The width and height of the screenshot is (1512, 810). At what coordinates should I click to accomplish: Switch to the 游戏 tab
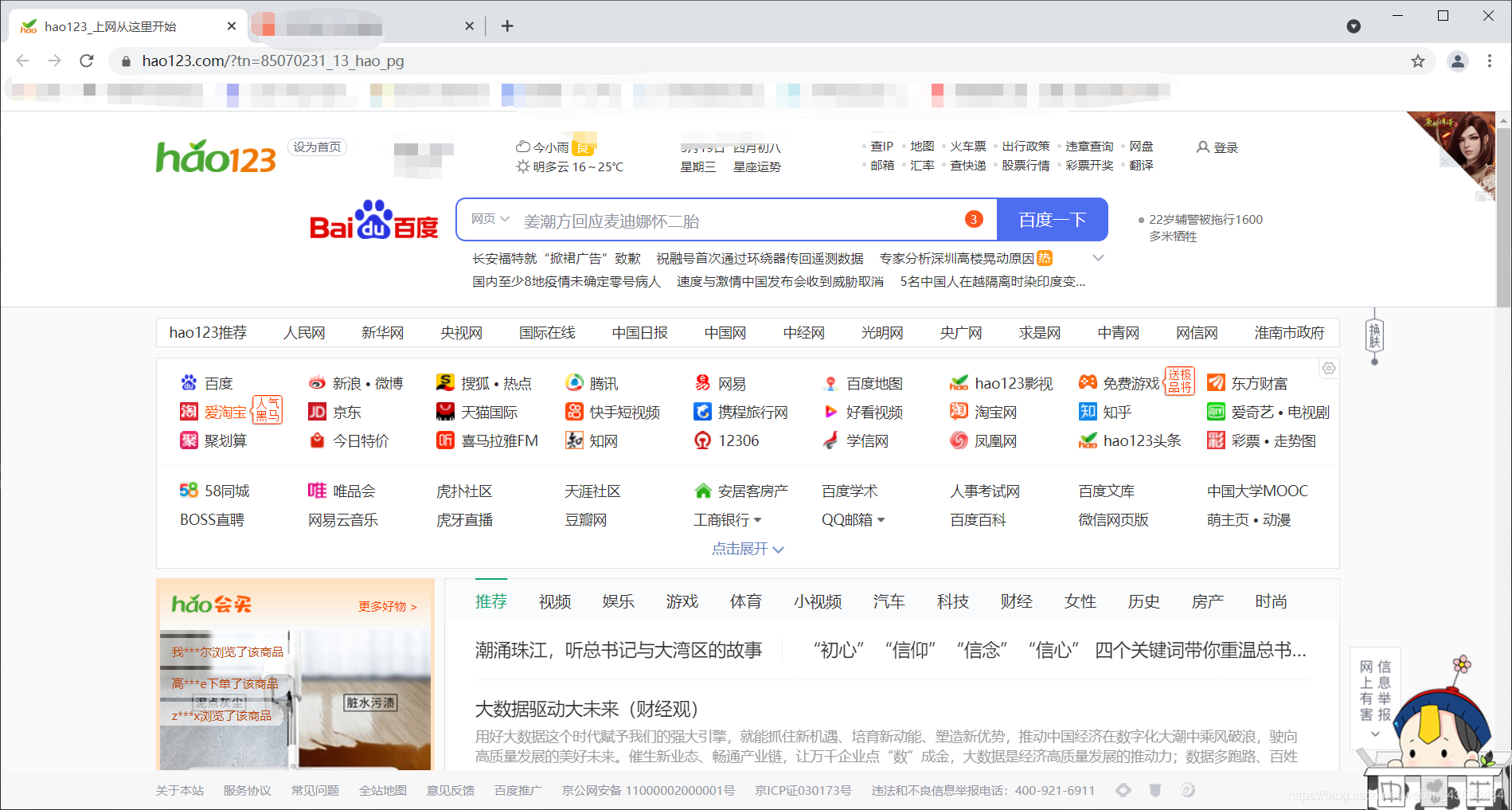click(x=682, y=601)
